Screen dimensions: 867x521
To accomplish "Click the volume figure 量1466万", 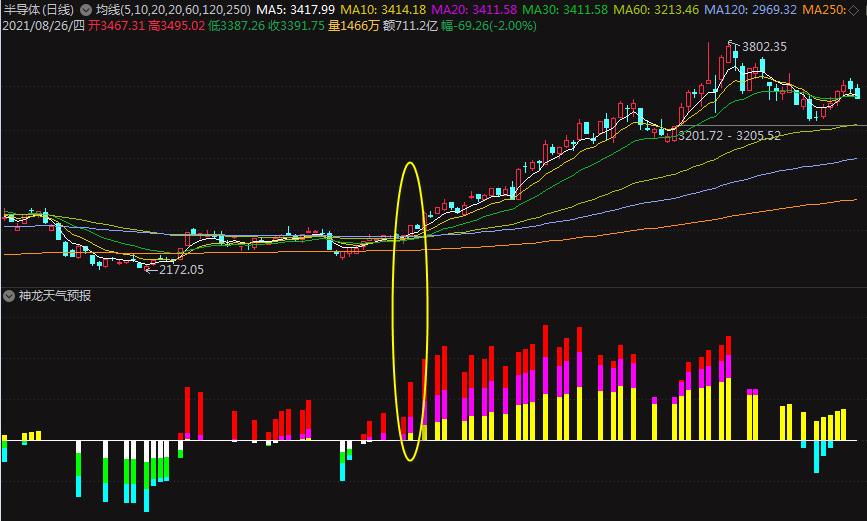I will [x=353, y=26].
